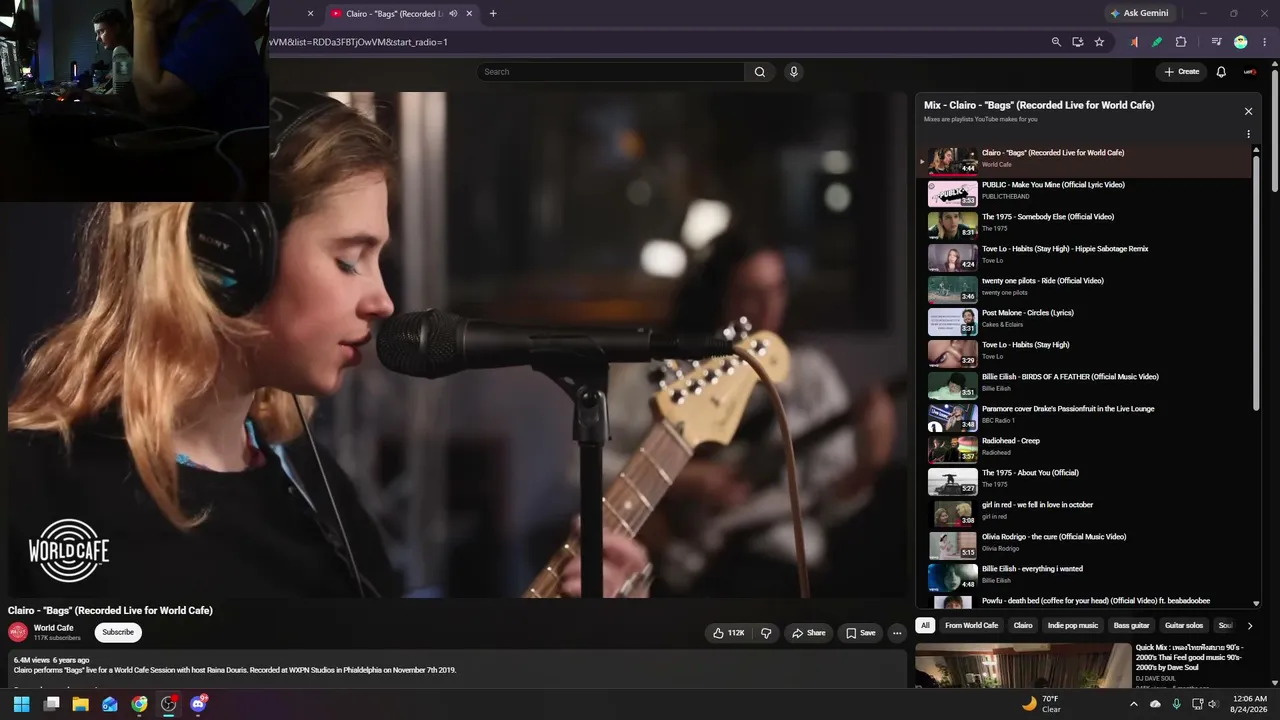Image resolution: width=1280 pixels, height=720 pixels.
Task: Open Discord from the taskbar
Action: coord(198,704)
